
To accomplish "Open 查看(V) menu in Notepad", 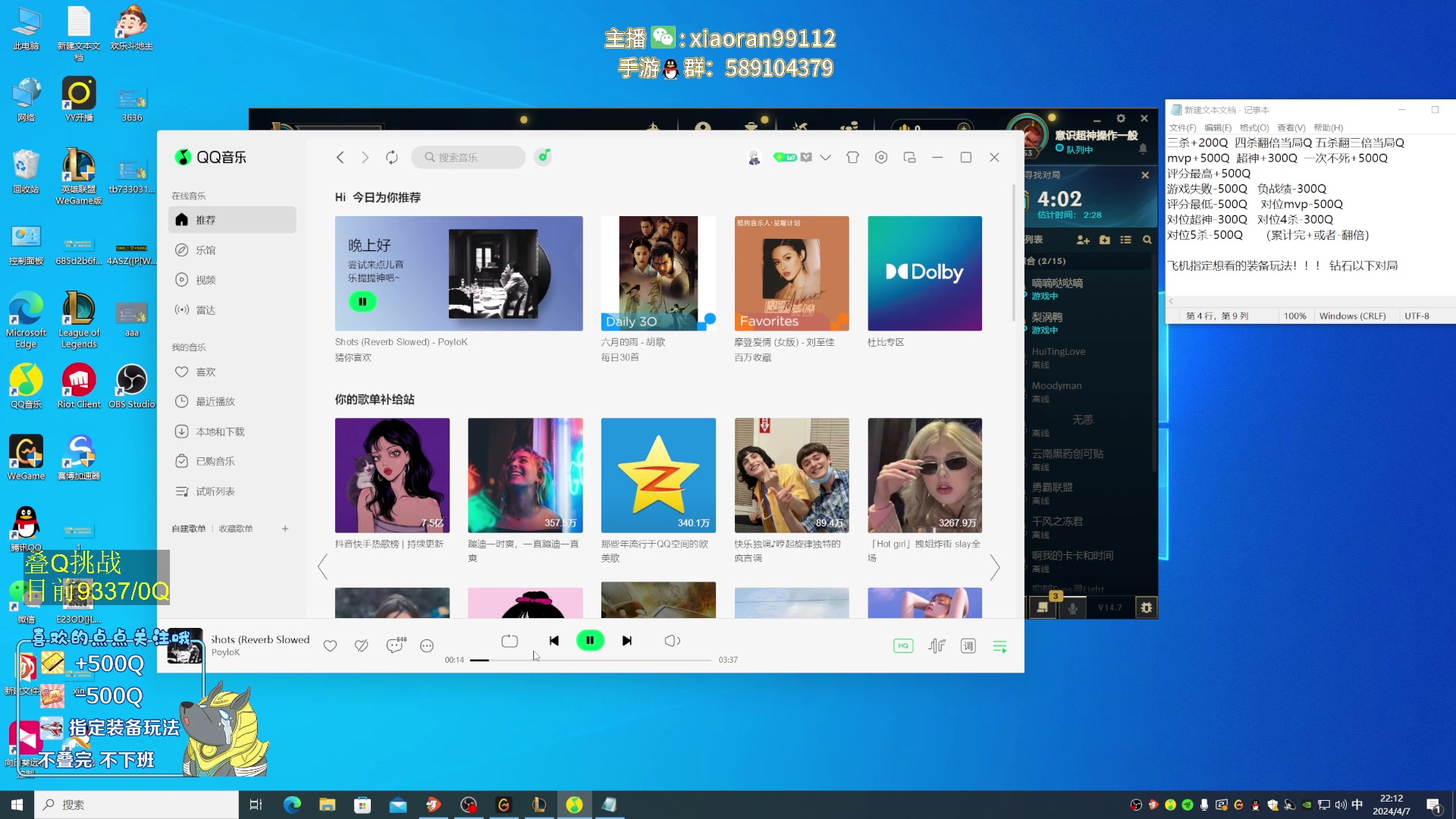I will click(x=1291, y=127).
